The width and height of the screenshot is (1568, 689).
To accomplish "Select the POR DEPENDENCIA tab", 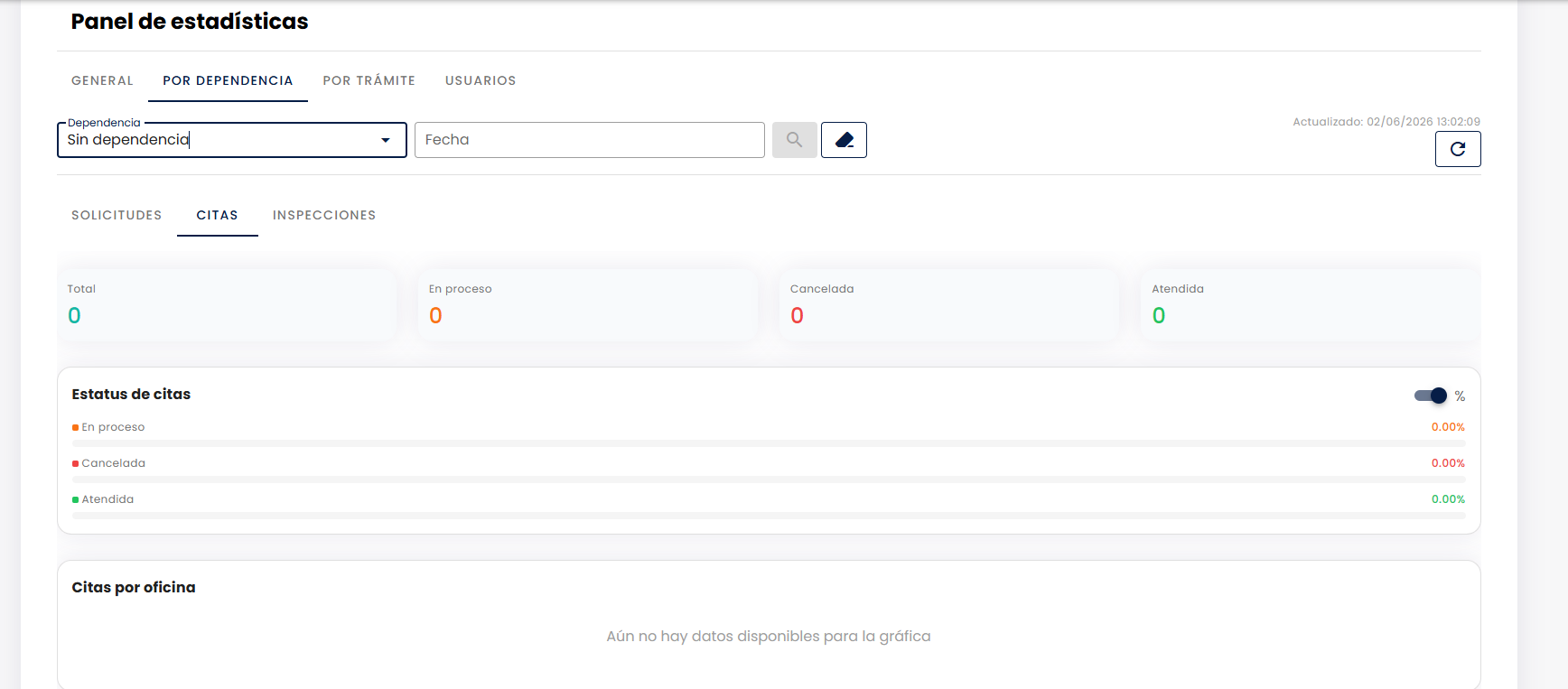I will tap(228, 80).
